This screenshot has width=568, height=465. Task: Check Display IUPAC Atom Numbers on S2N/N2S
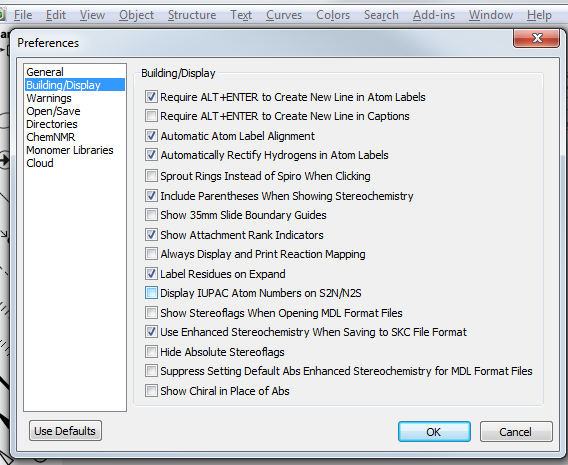(x=151, y=293)
